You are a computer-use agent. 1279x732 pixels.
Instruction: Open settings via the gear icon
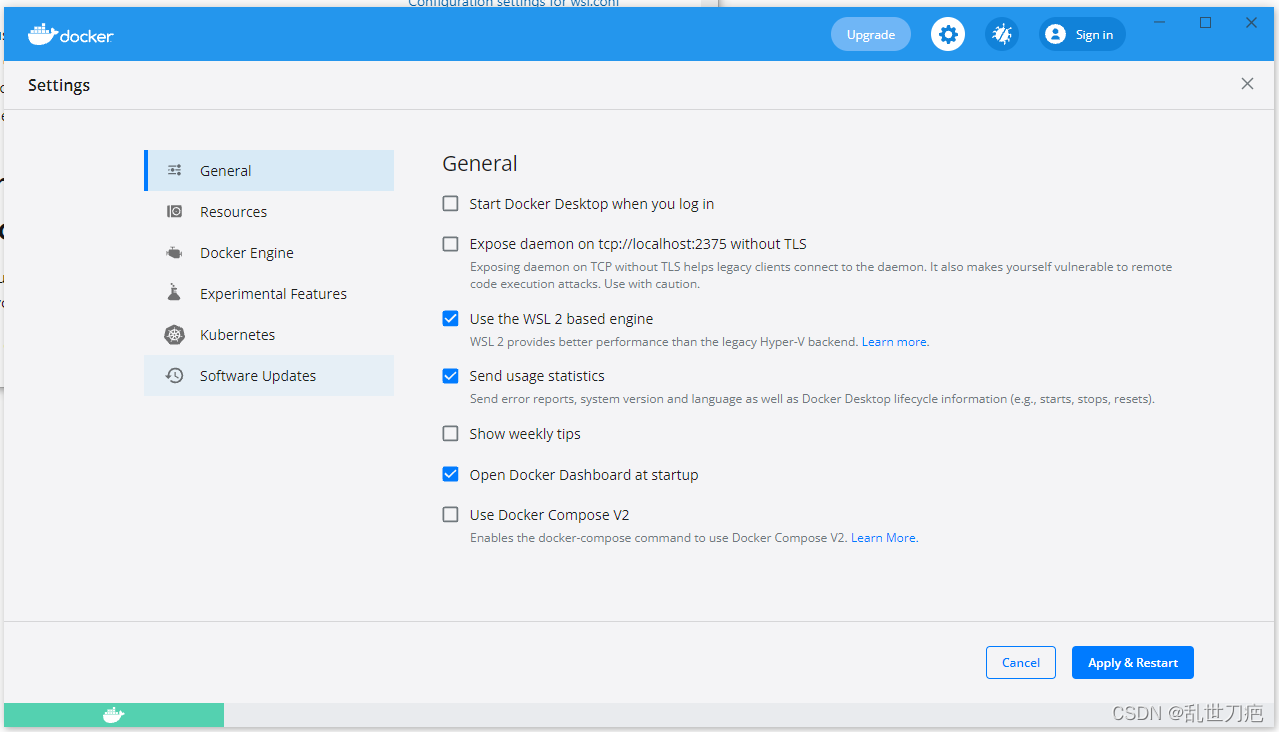point(948,34)
